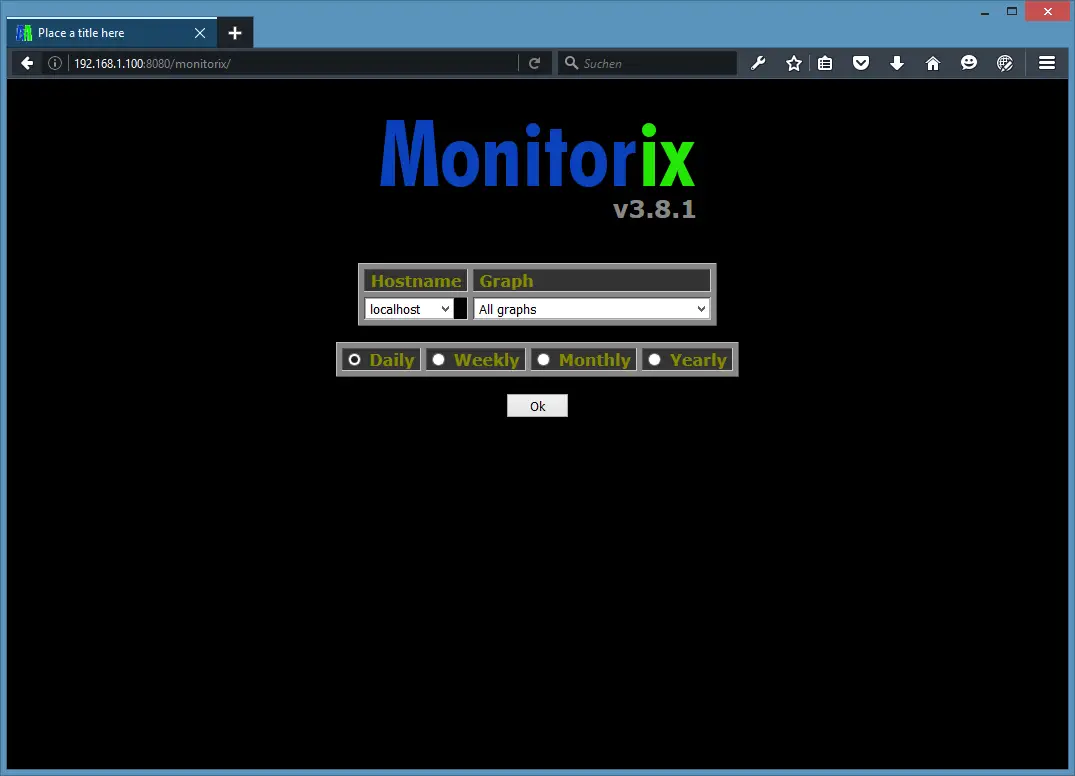Maximize the browser window

click(1012, 12)
